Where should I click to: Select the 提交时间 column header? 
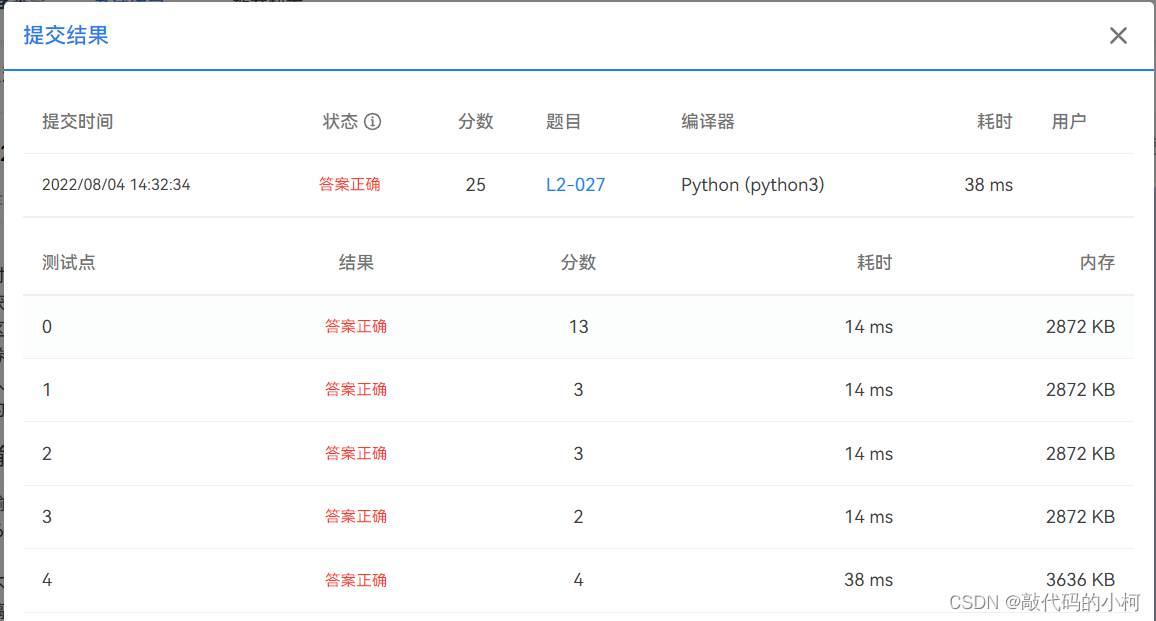tap(77, 121)
